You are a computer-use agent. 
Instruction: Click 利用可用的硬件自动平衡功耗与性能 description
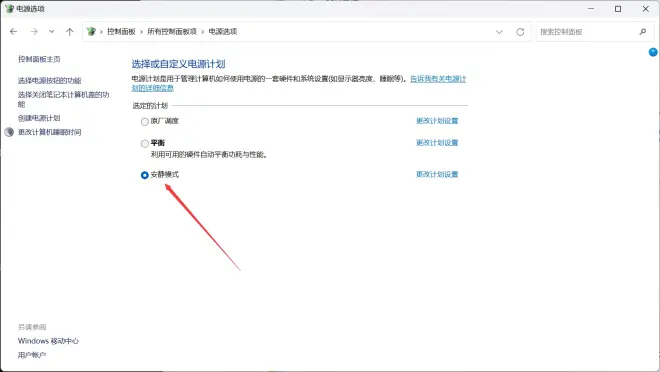[209, 155]
